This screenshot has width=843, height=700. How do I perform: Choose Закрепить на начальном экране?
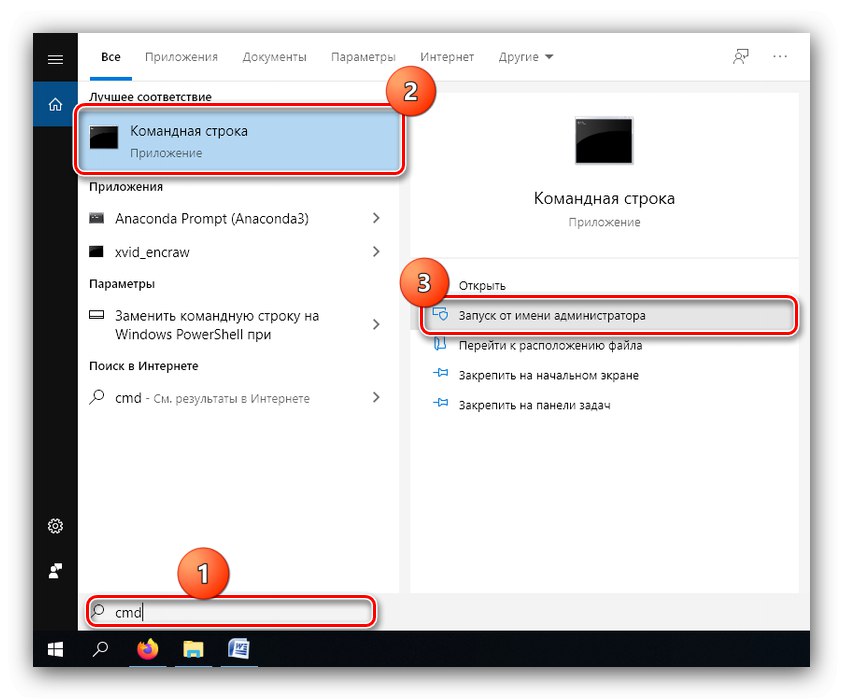(549, 375)
